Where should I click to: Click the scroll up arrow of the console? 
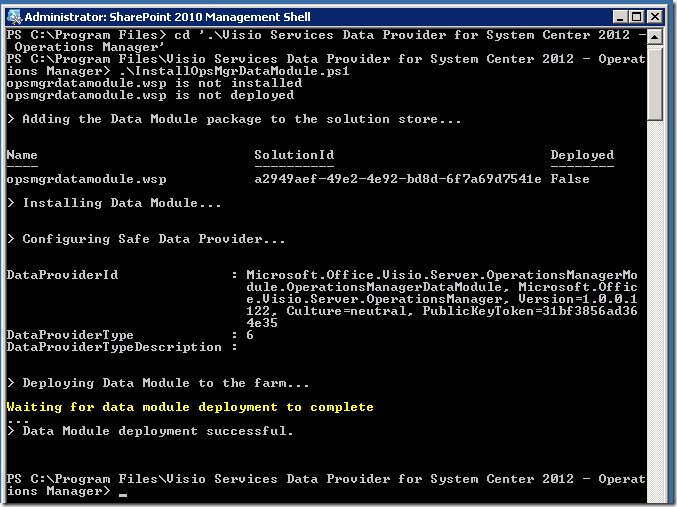point(655,37)
